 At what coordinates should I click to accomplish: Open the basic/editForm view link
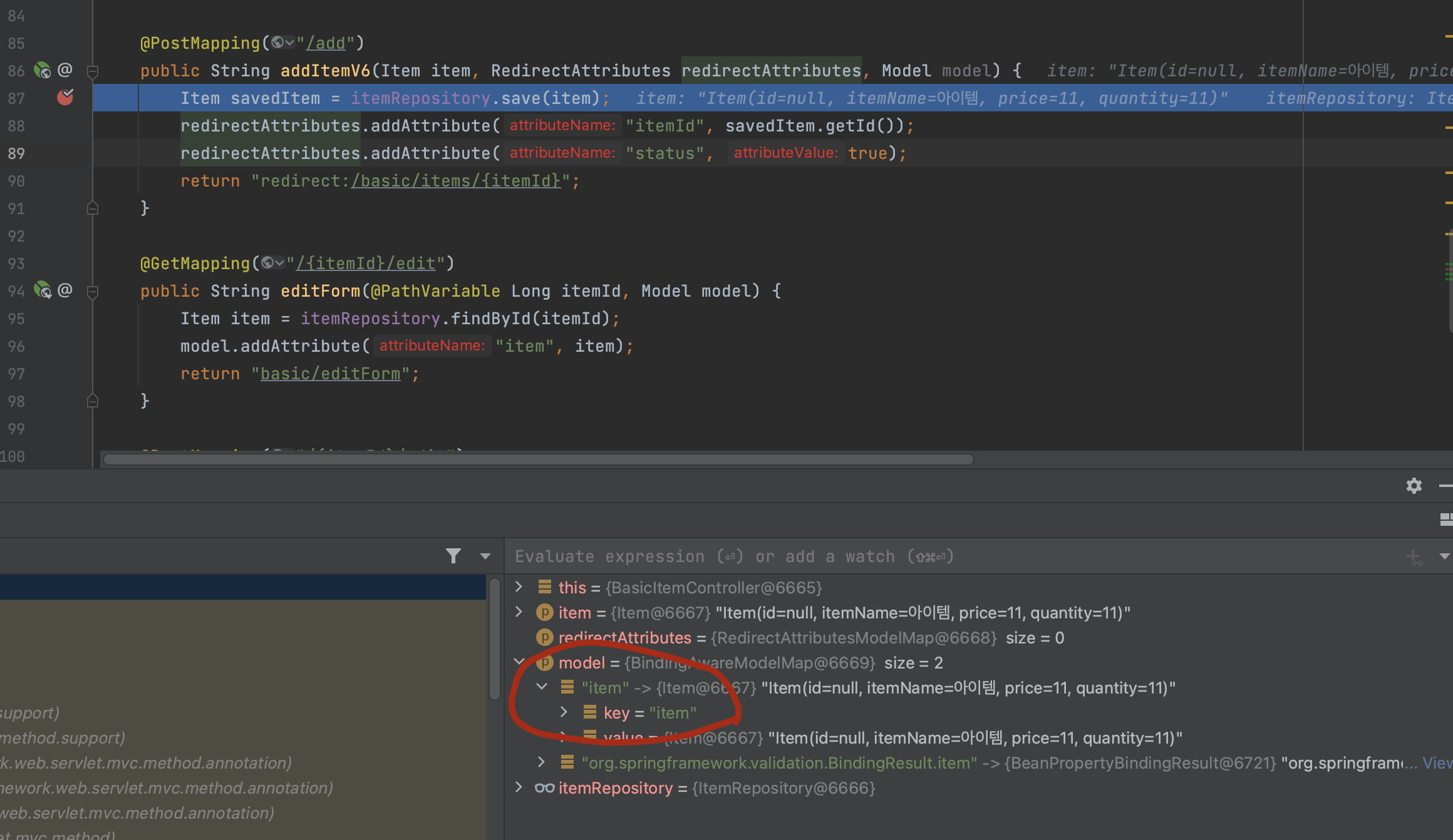tap(331, 374)
